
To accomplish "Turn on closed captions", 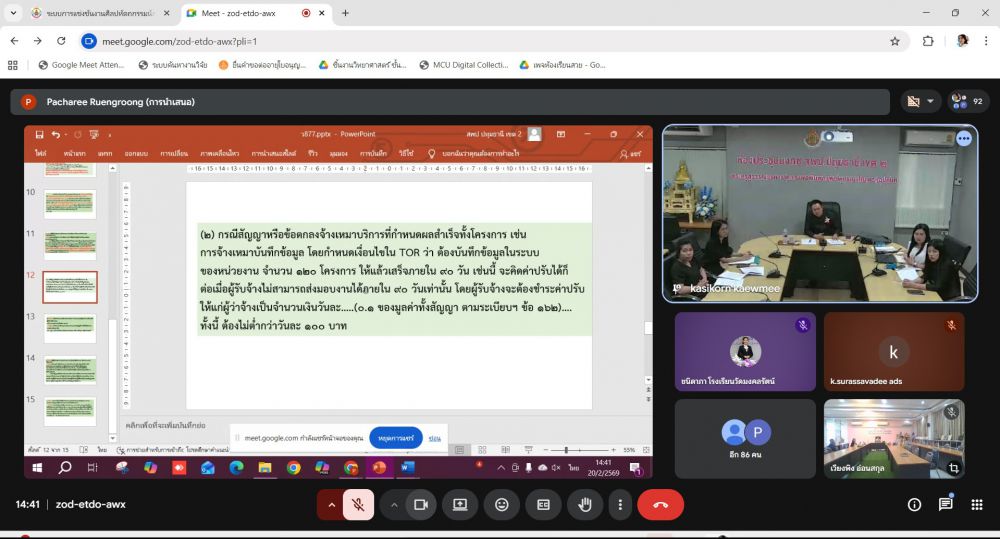I will pos(543,505).
